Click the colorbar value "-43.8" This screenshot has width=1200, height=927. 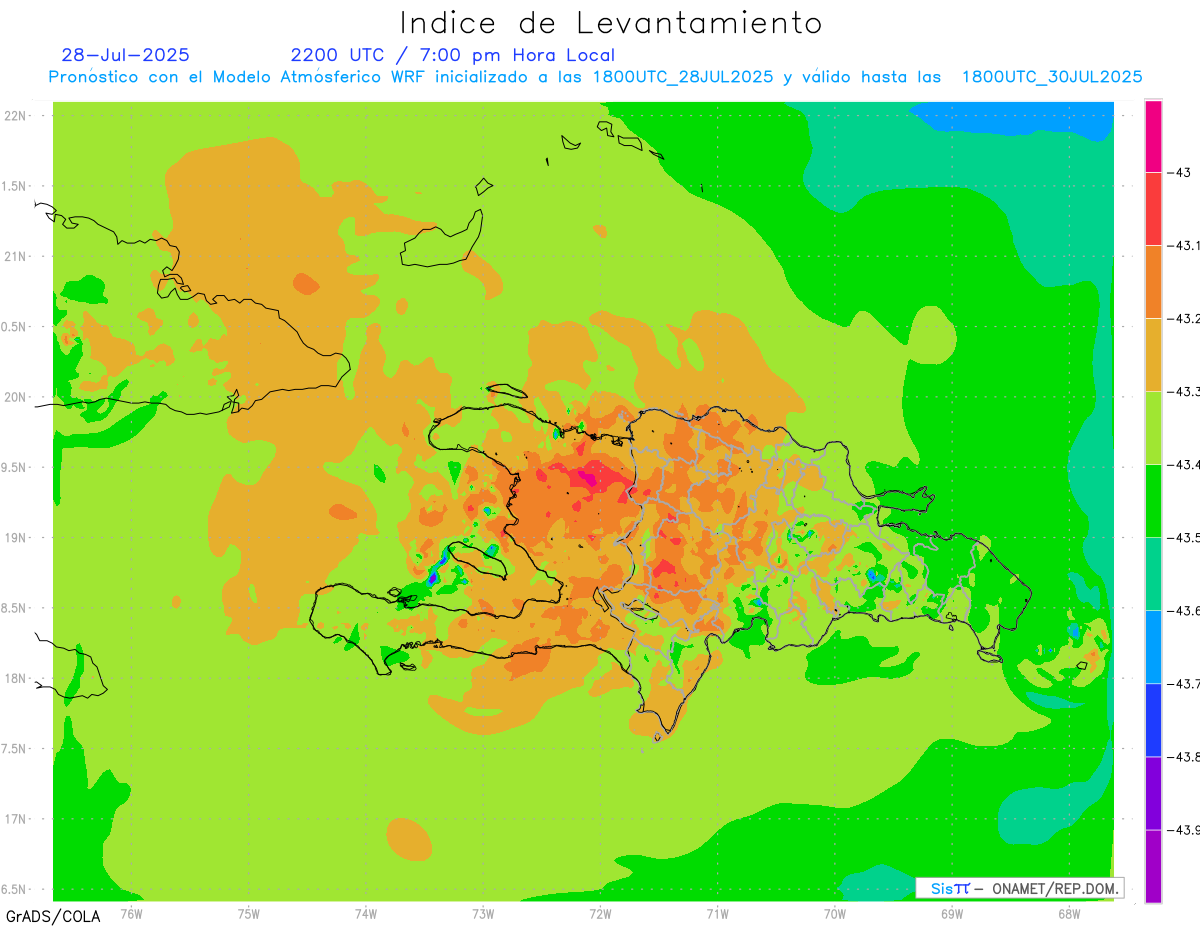click(x=1185, y=756)
